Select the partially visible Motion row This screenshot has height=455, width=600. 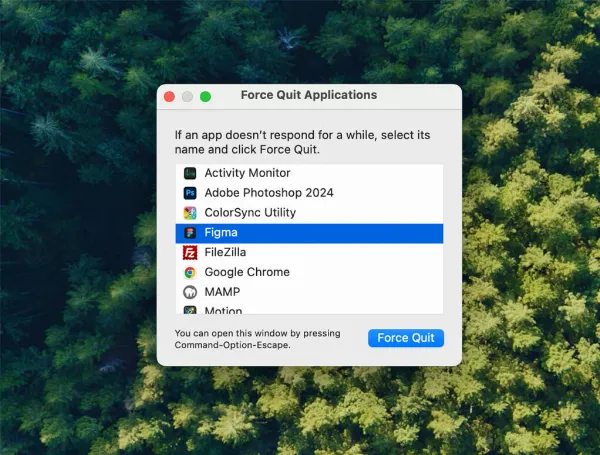[x=309, y=309]
